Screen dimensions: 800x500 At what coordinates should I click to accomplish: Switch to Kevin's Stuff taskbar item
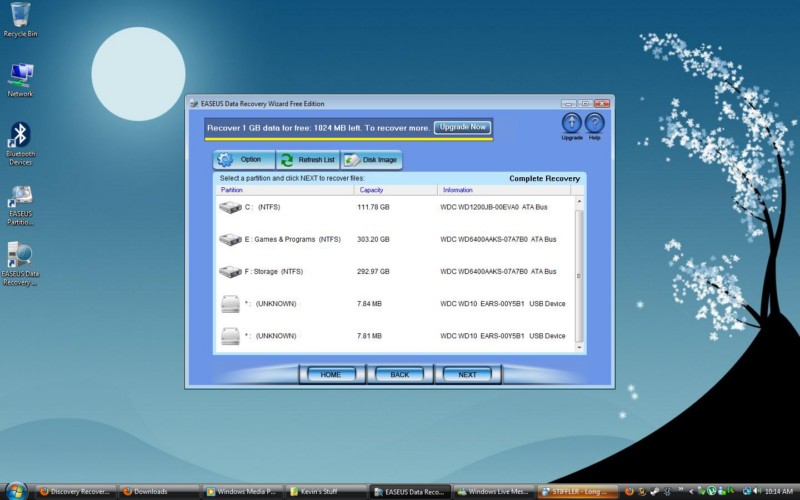pos(326,492)
